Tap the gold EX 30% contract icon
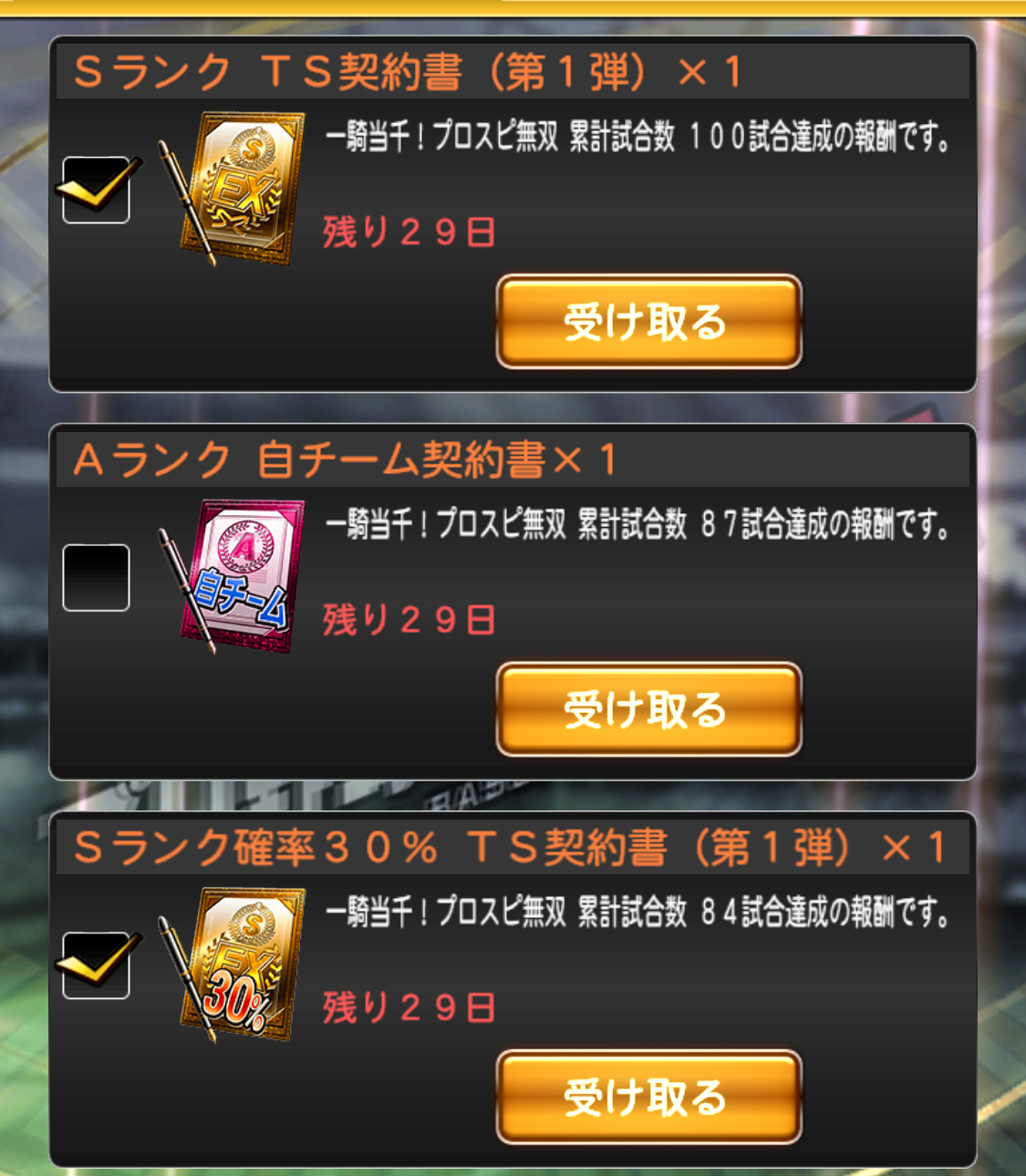 (x=242, y=963)
